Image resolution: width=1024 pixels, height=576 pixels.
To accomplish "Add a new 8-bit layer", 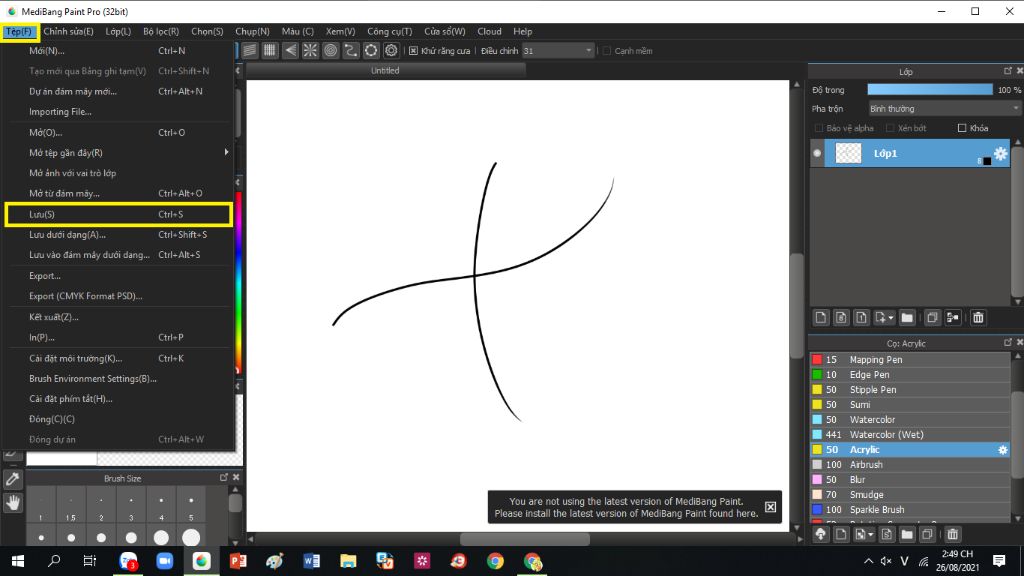I will point(841,317).
